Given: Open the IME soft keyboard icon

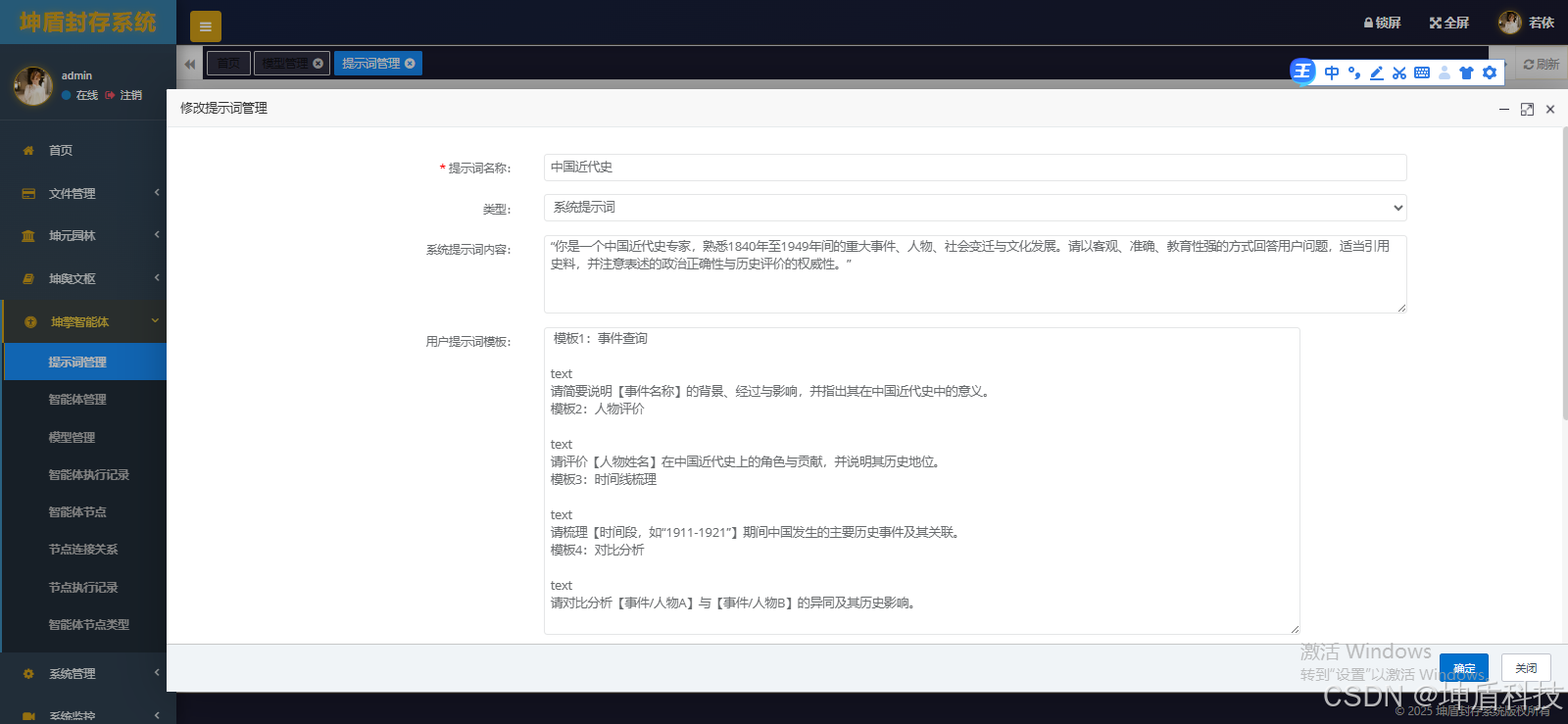Looking at the screenshot, I should pyautogui.click(x=1421, y=72).
